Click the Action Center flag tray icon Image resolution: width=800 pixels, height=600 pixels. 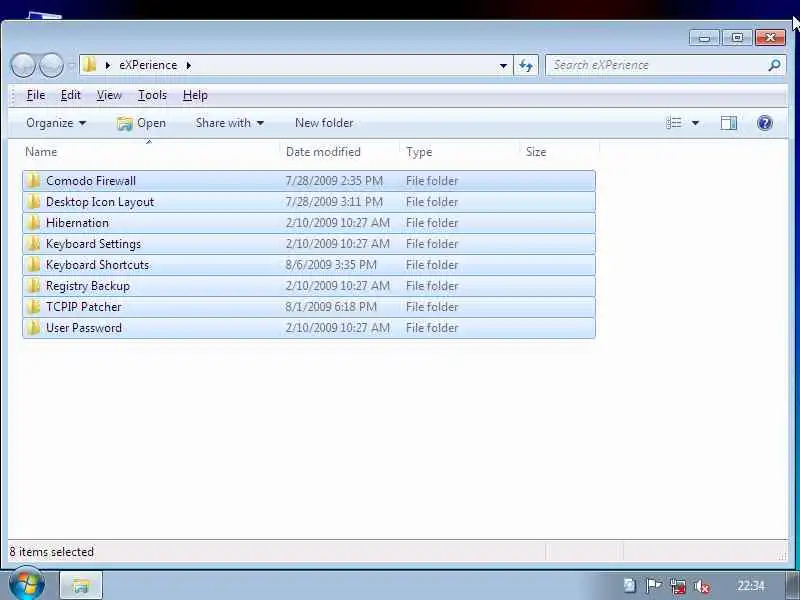click(654, 586)
